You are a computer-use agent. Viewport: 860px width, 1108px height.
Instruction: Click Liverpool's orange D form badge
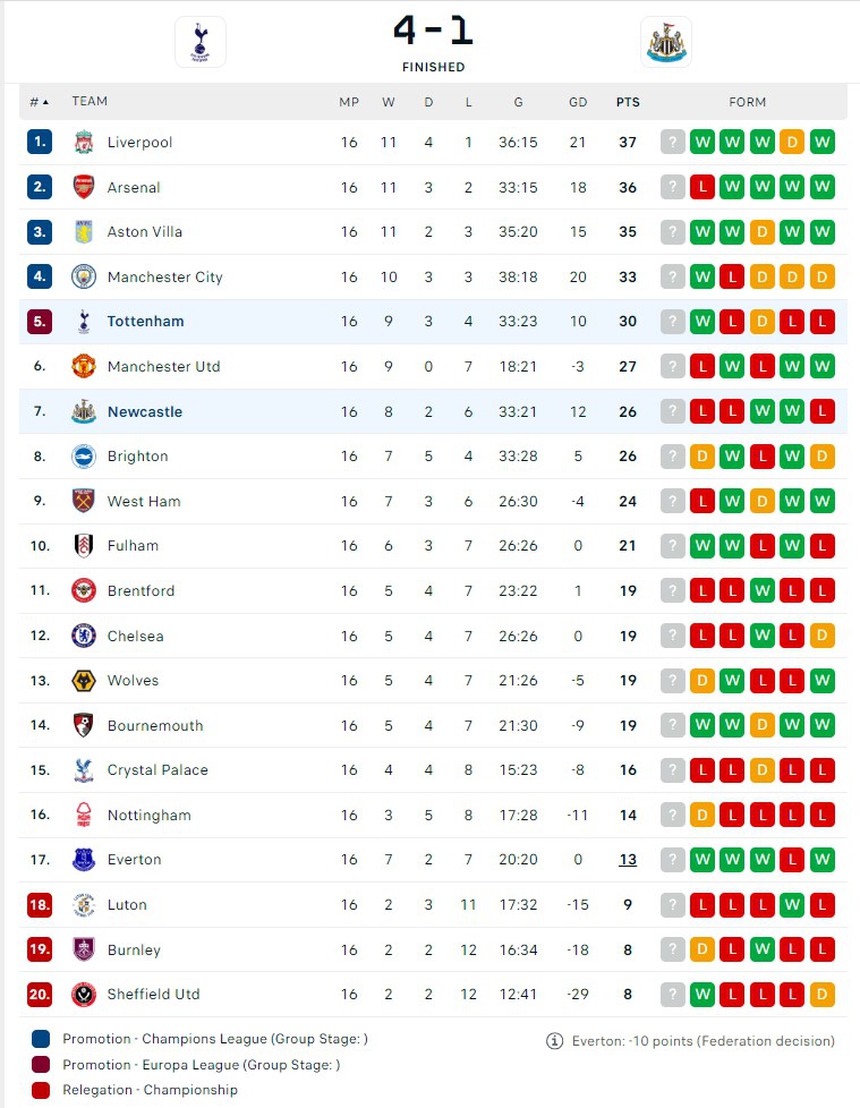(x=792, y=142)
